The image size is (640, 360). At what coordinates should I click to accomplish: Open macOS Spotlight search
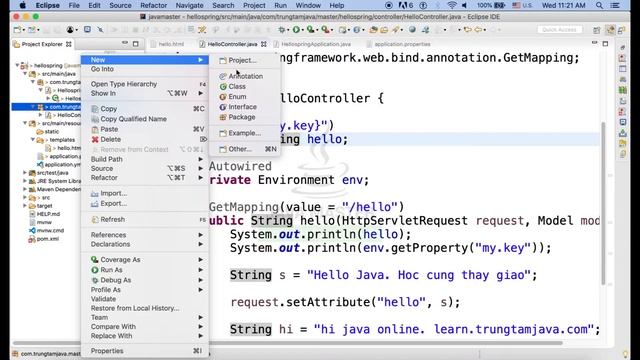(x=599, y=5)
